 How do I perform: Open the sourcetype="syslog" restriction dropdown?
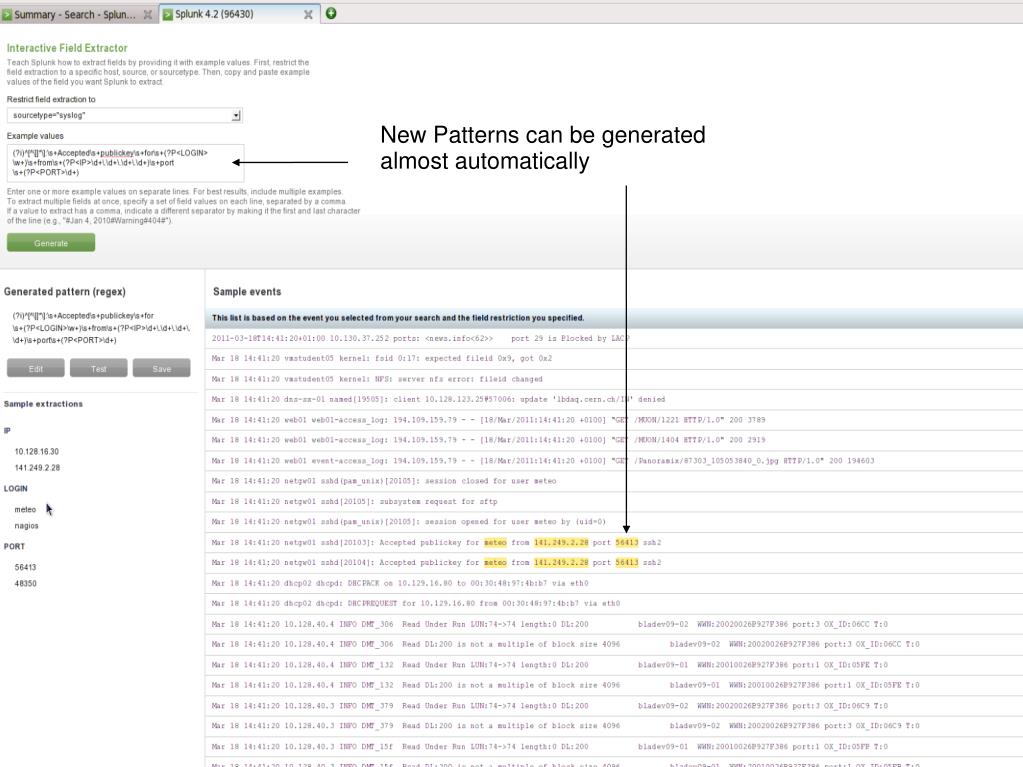coord(125,115)
